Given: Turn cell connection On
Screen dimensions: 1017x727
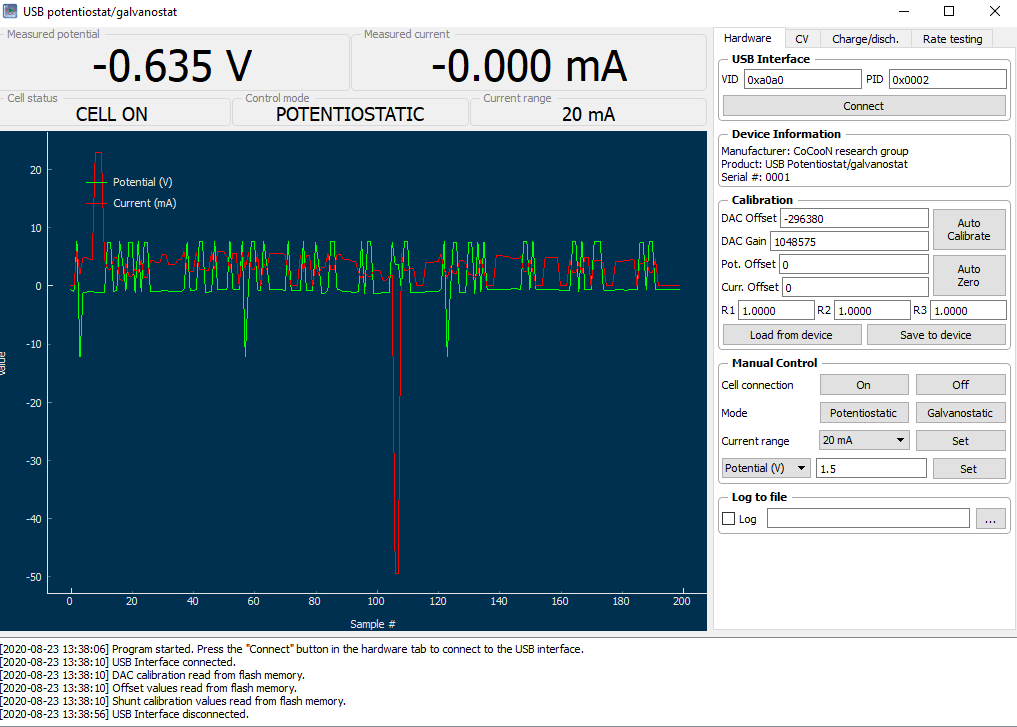Looking at the screenshot, I should [x=863, y=385].
